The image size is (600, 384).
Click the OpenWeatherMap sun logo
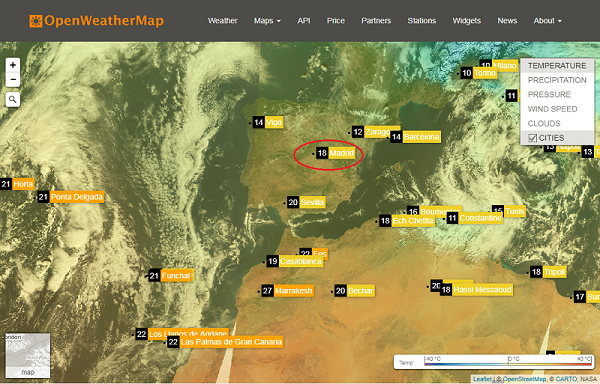click(36, 21)
